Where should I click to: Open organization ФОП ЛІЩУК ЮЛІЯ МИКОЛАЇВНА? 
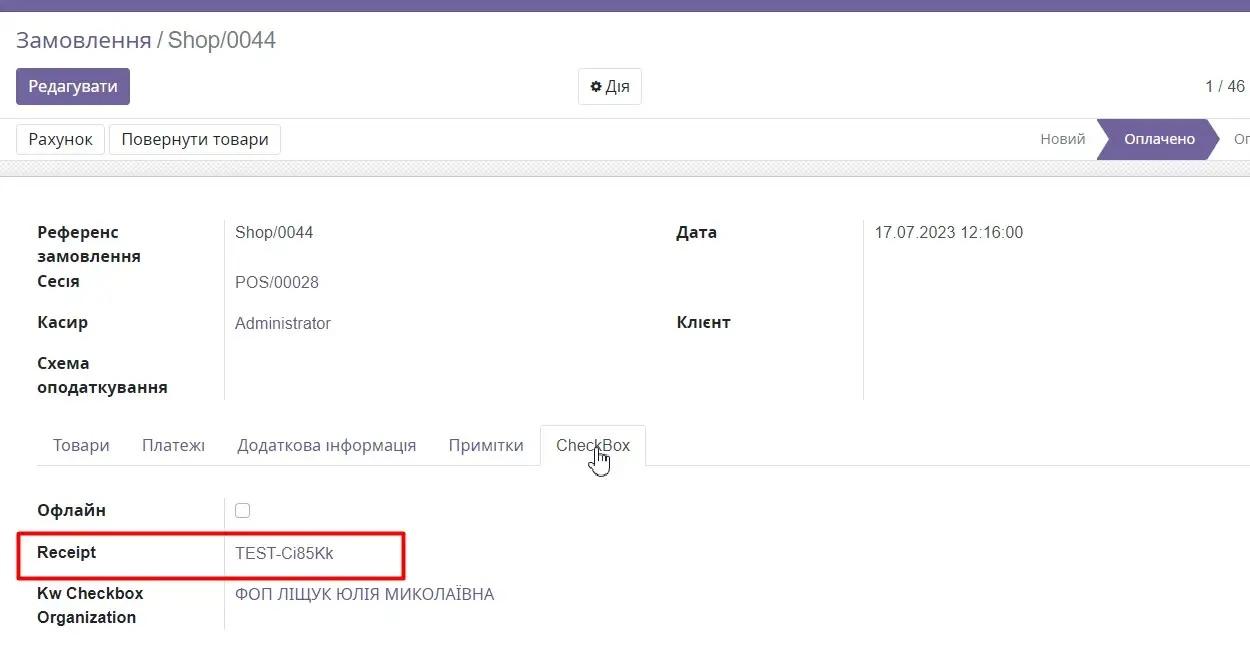[x=364, y=595]
